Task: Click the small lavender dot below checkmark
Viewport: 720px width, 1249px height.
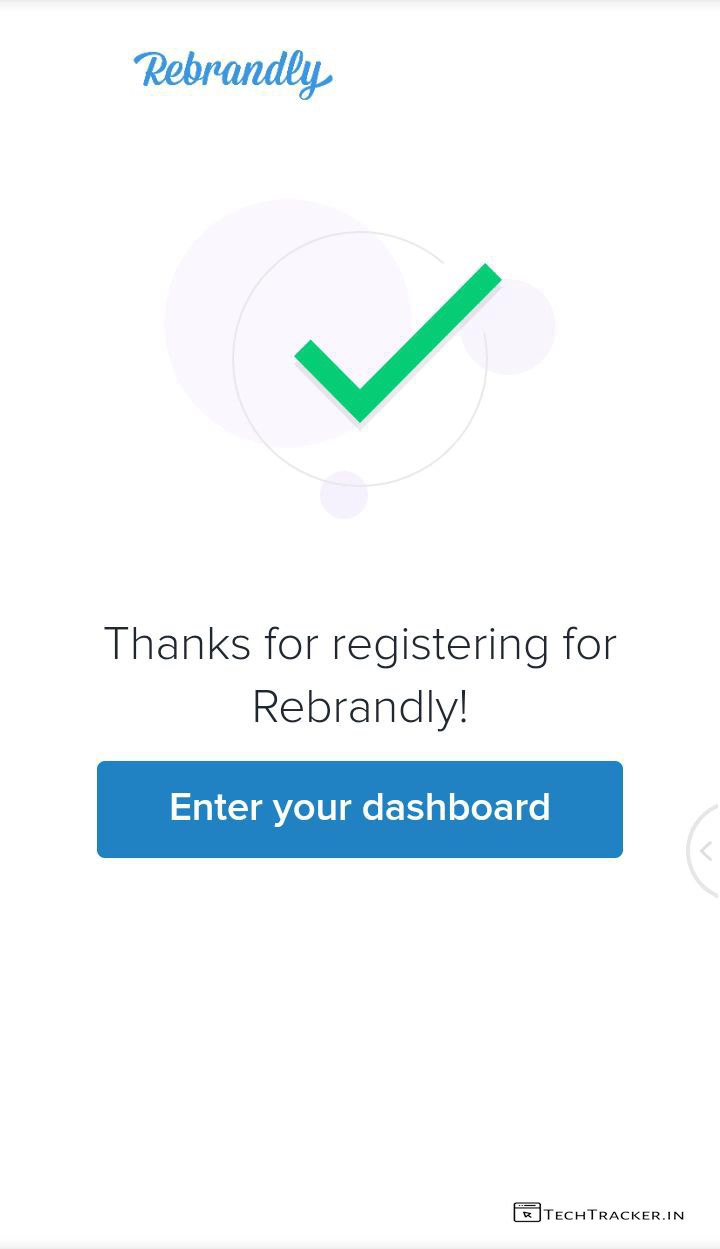Action: (344, 494)
